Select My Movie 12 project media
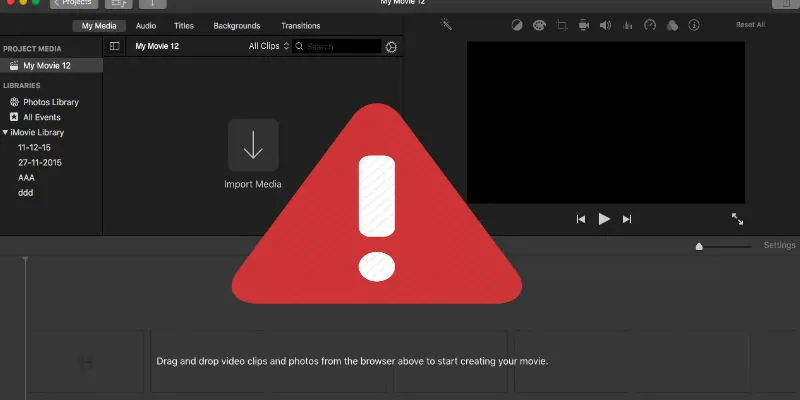This screenshot has height=400, width=800. click(x=51, y=65)
